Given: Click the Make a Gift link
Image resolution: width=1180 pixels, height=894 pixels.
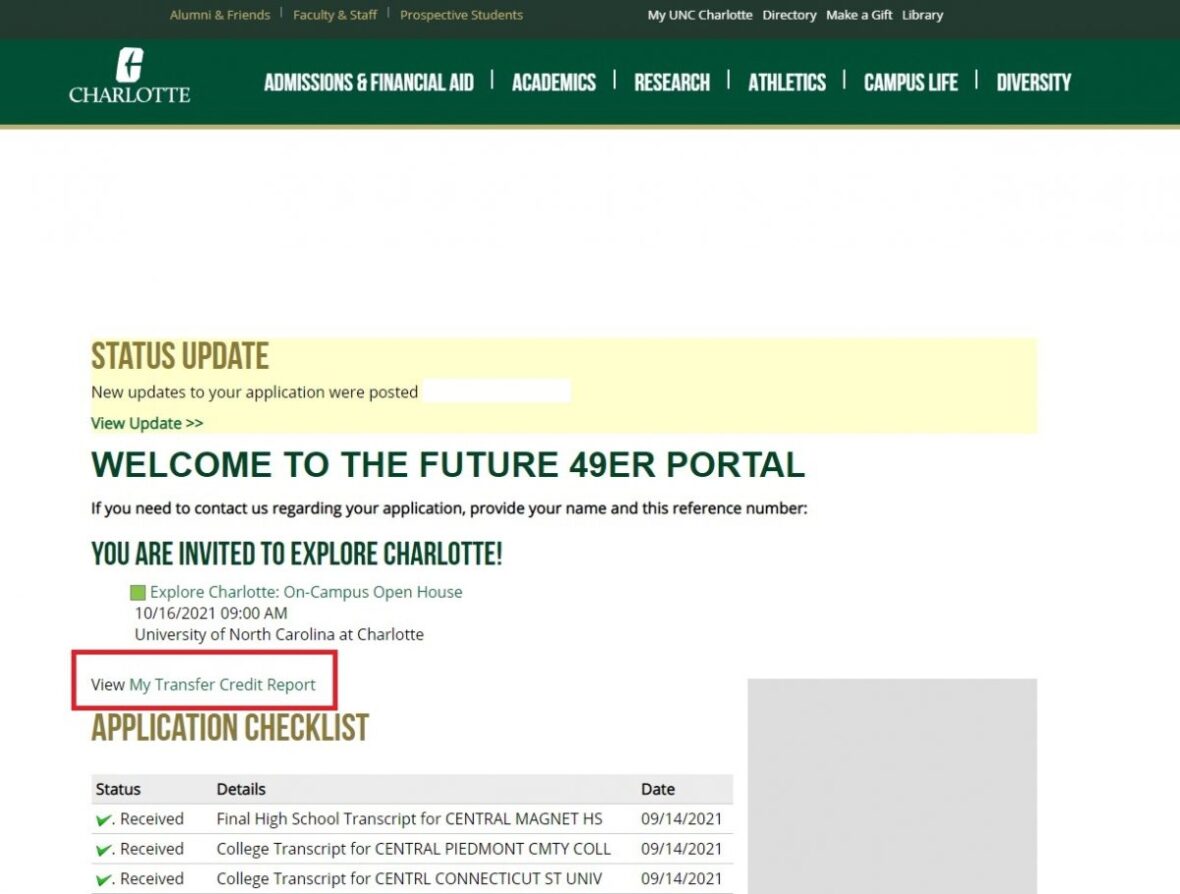Looking at the screenshot, I should 859,15.
